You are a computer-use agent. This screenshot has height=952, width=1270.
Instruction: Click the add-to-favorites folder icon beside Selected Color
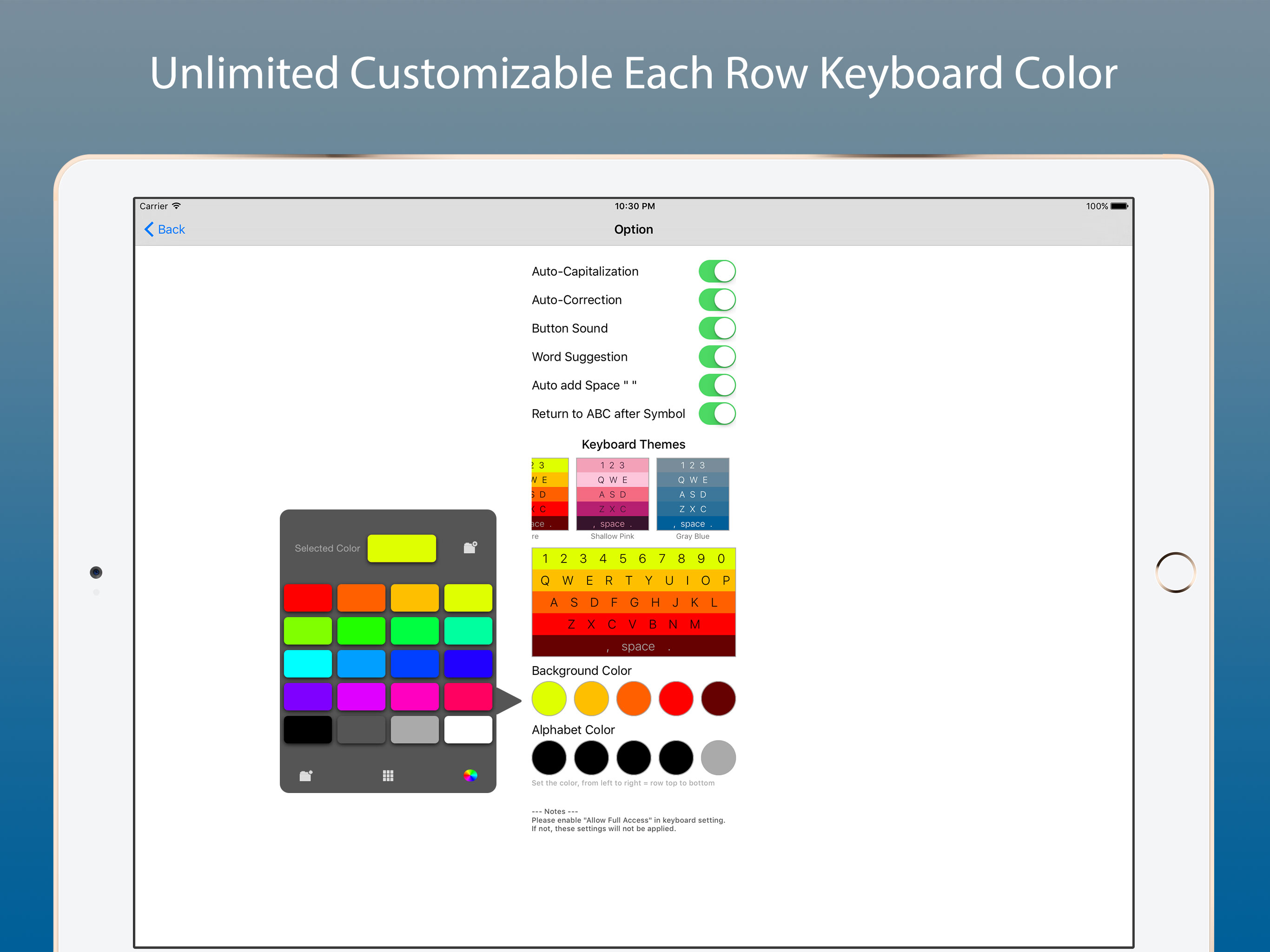pos(470,547)
